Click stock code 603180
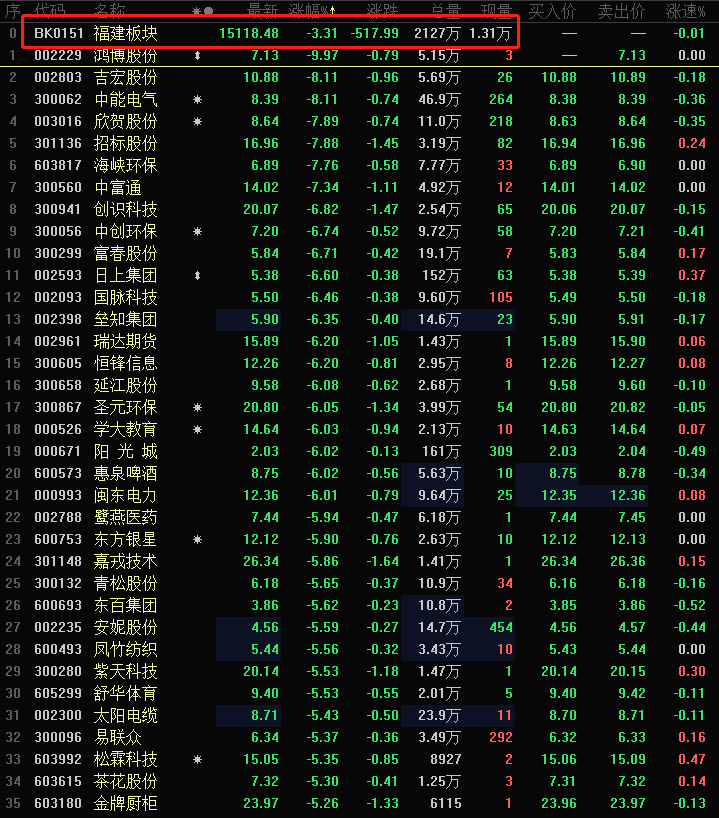This screenshot has height=818, width=719. tap(58, 803)
